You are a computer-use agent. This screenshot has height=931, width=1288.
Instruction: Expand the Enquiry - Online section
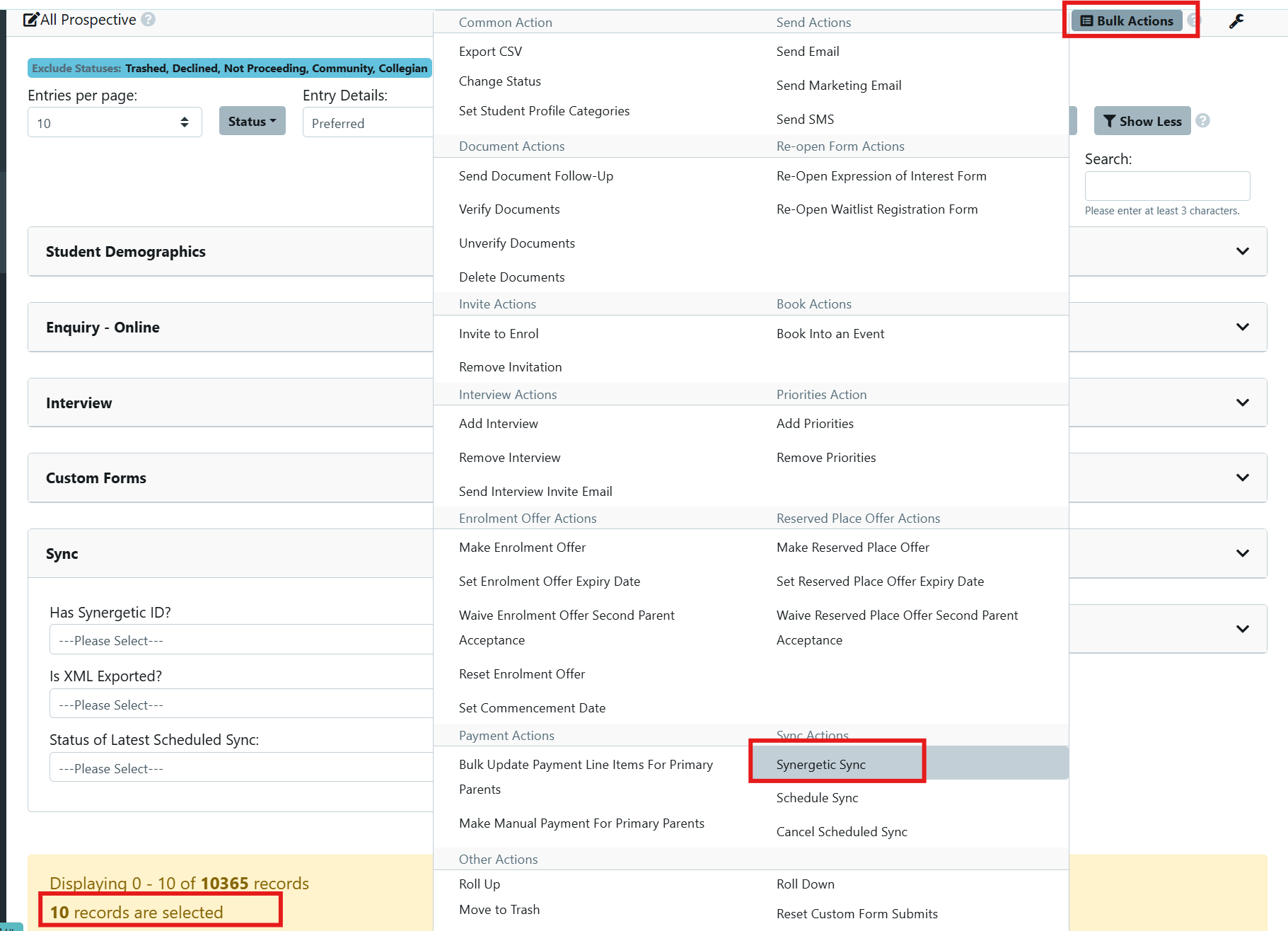click(1243, 327)
